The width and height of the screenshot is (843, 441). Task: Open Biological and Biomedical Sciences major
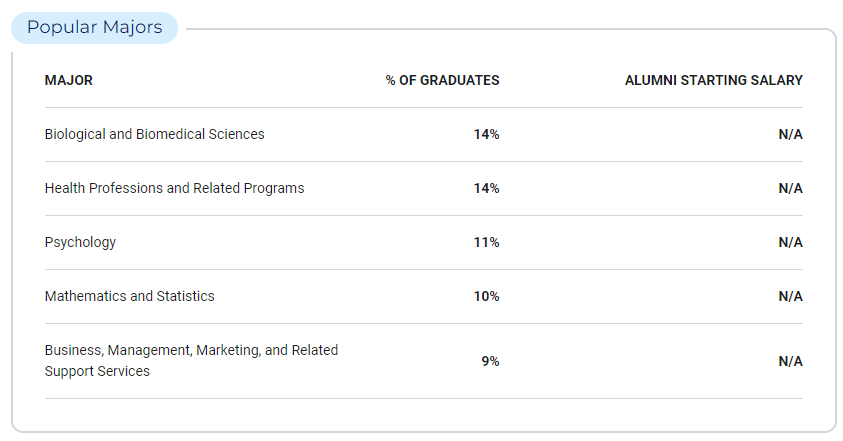point(154,134)
